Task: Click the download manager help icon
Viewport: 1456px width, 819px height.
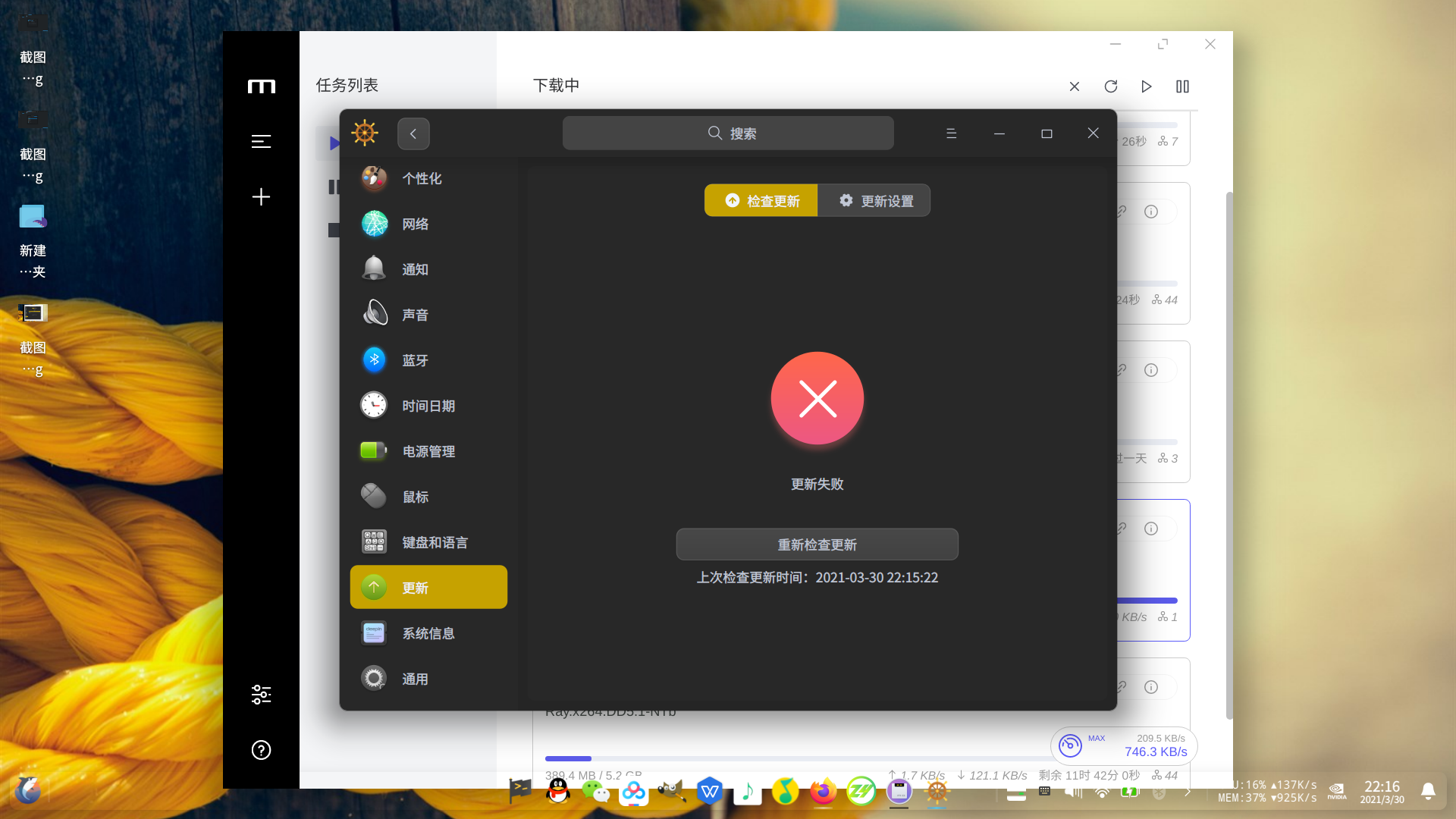Action: tap(261, 750)
